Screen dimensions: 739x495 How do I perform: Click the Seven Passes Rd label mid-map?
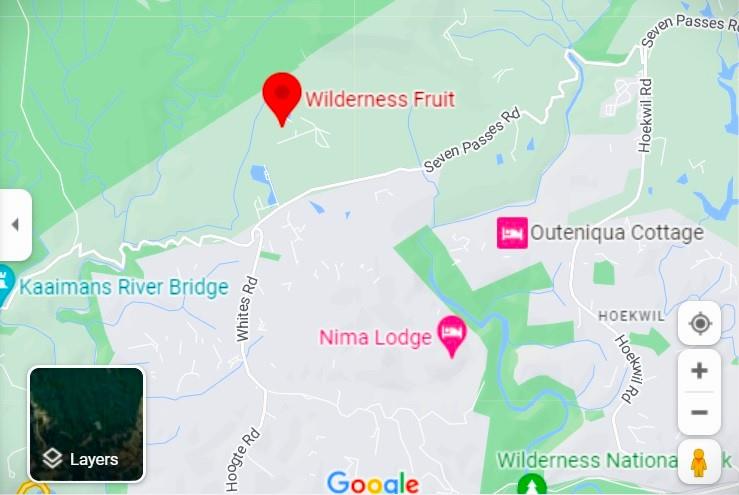(472, 140)
